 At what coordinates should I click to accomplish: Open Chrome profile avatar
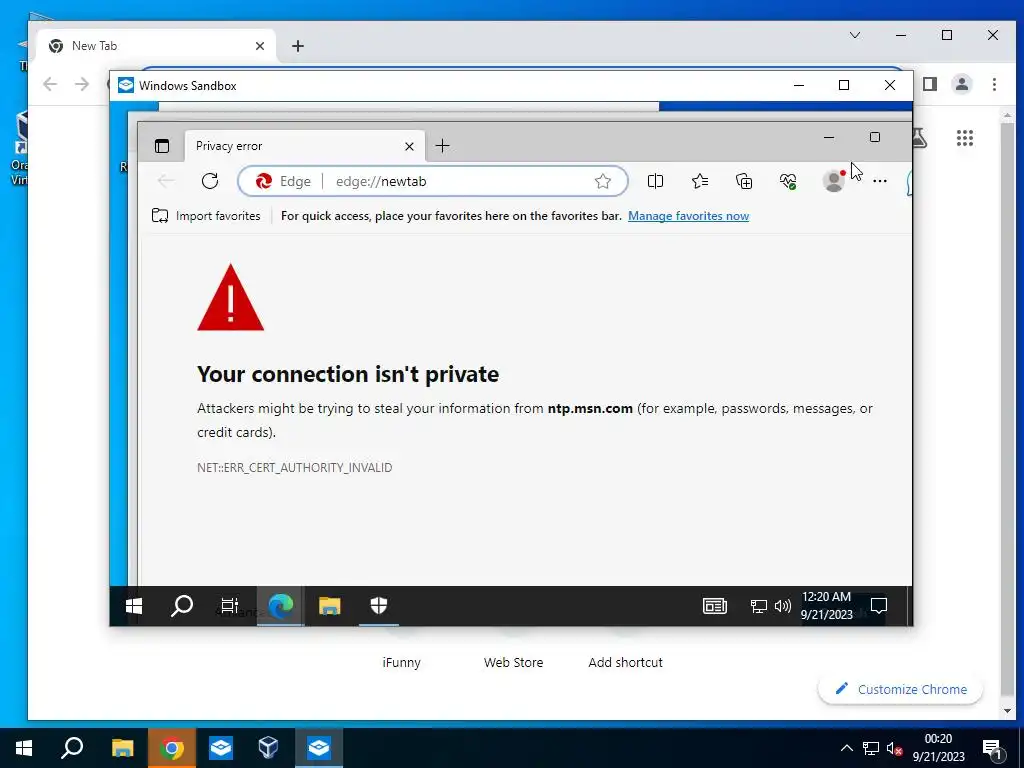(x=962, y=84)
